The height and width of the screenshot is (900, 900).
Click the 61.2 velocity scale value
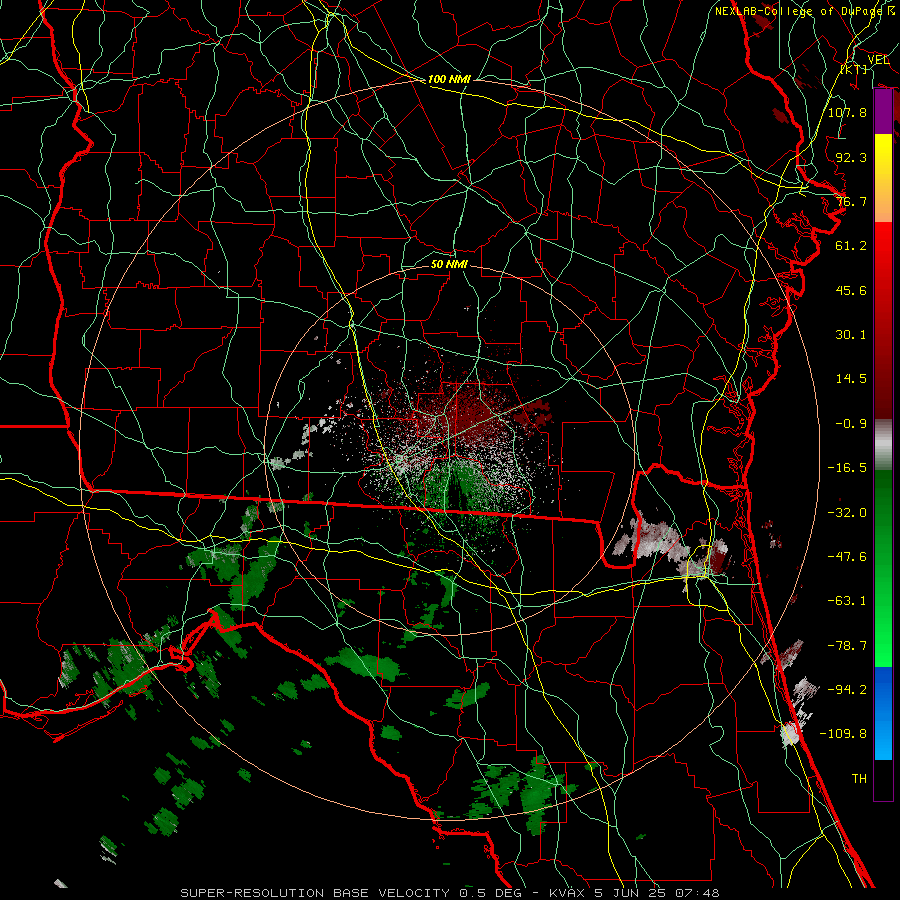coord(851,246)
